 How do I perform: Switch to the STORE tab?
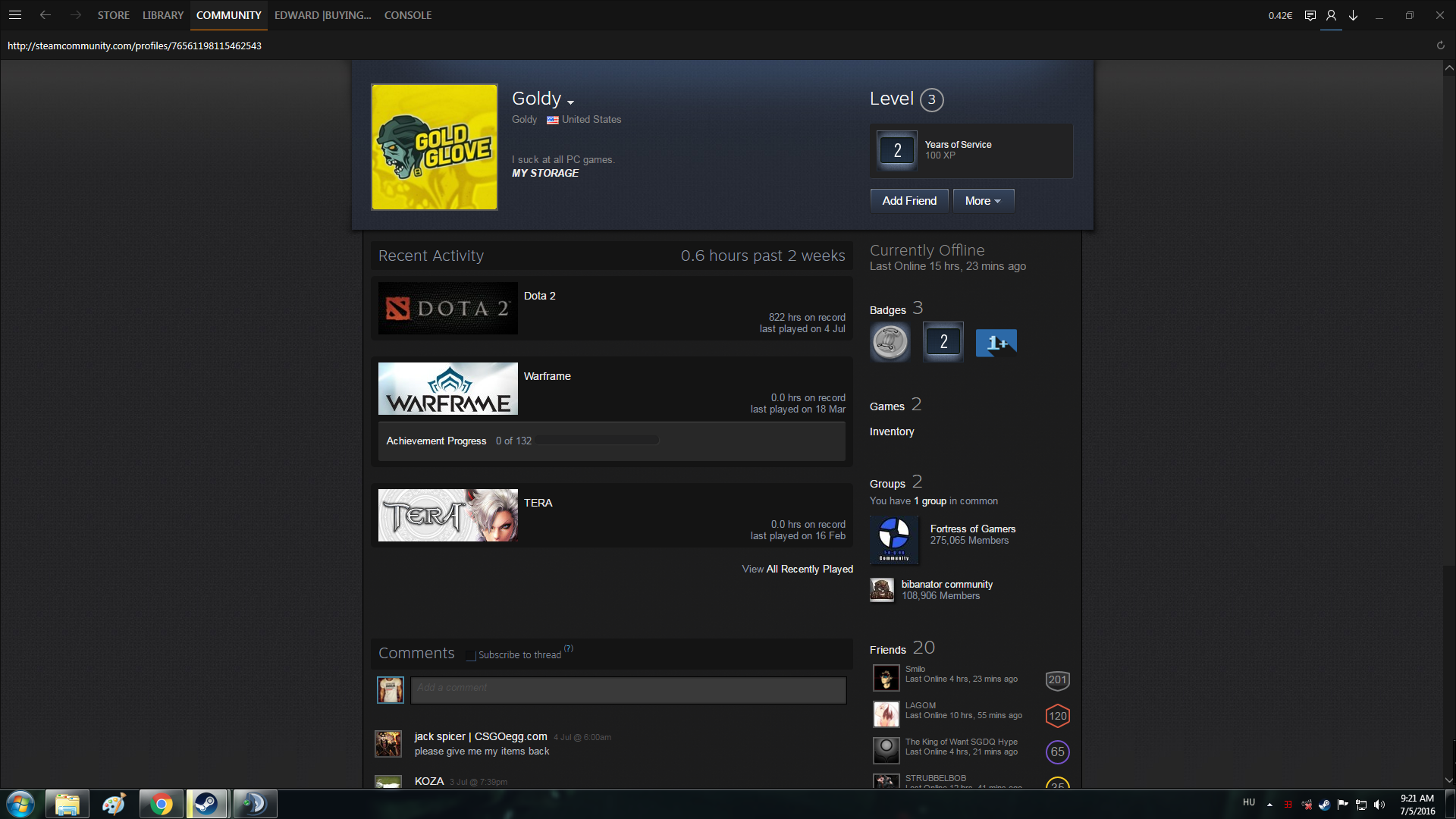coord(113,15)
